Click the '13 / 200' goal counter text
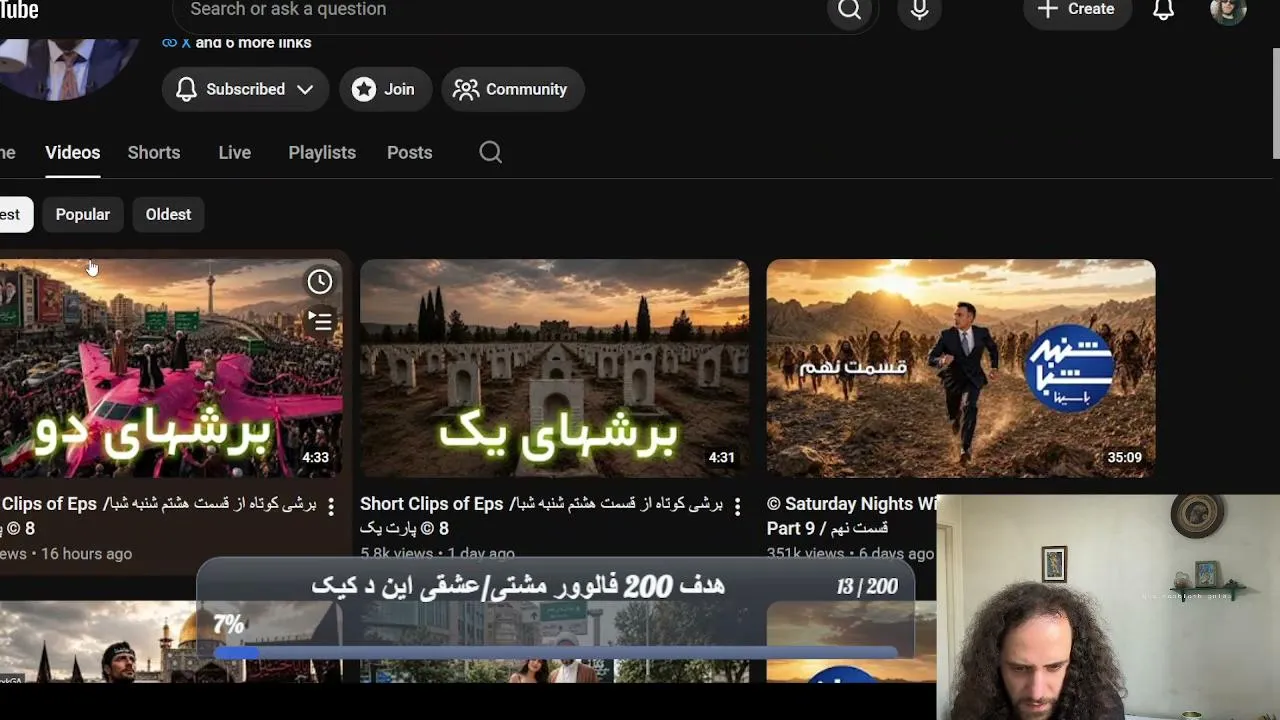This screenshot has height=720, width=1280. (x=867, y=587)
